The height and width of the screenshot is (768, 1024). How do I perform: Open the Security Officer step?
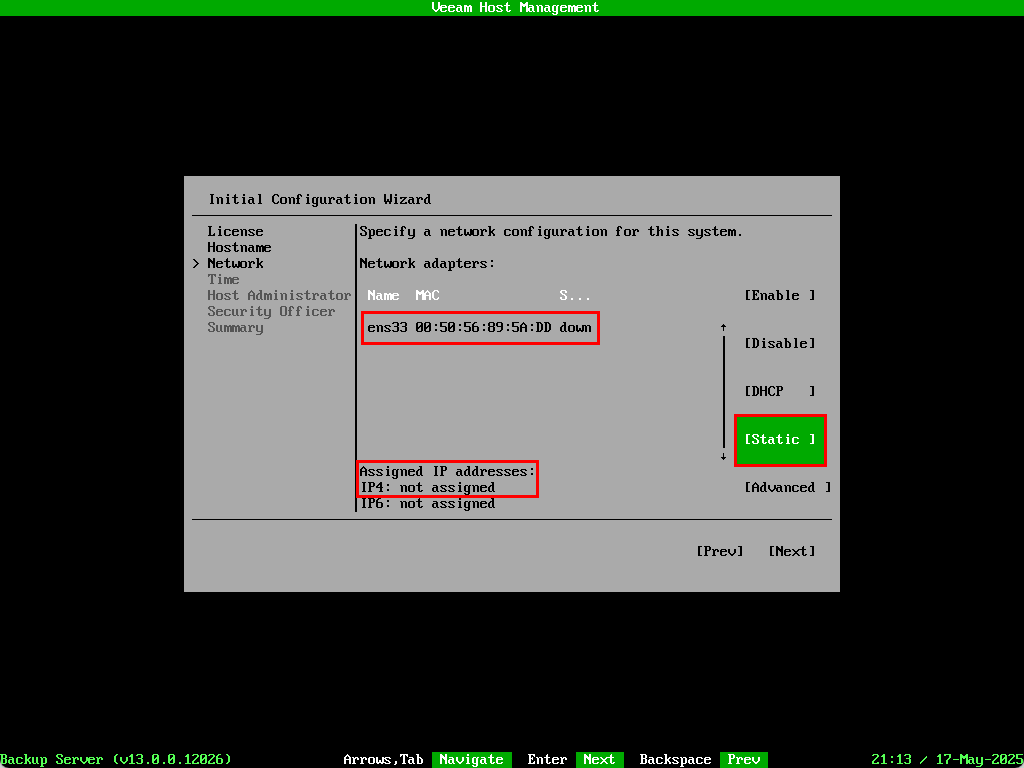(x=271, y=311)
